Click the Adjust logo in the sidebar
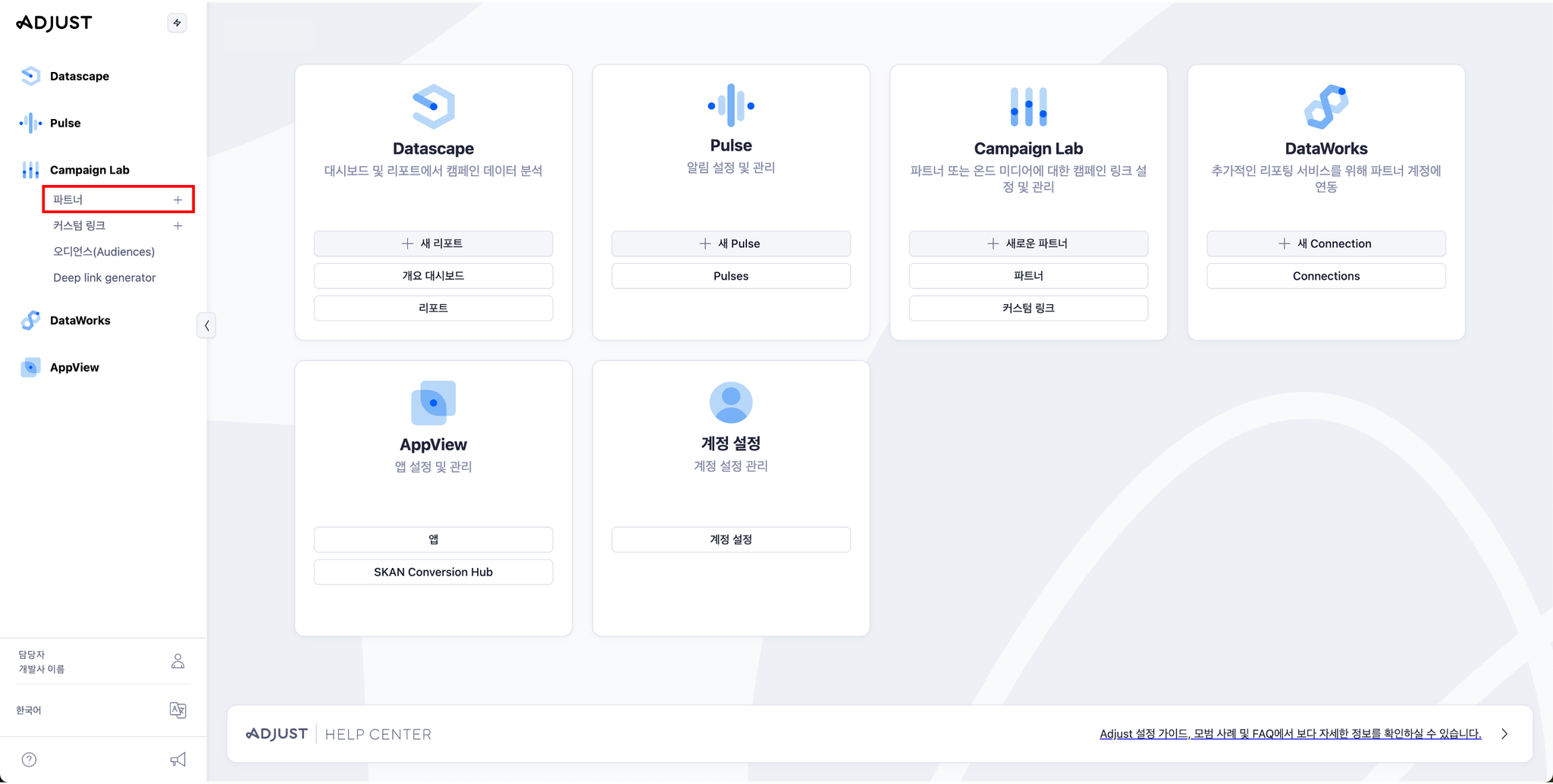 [54, 23]
